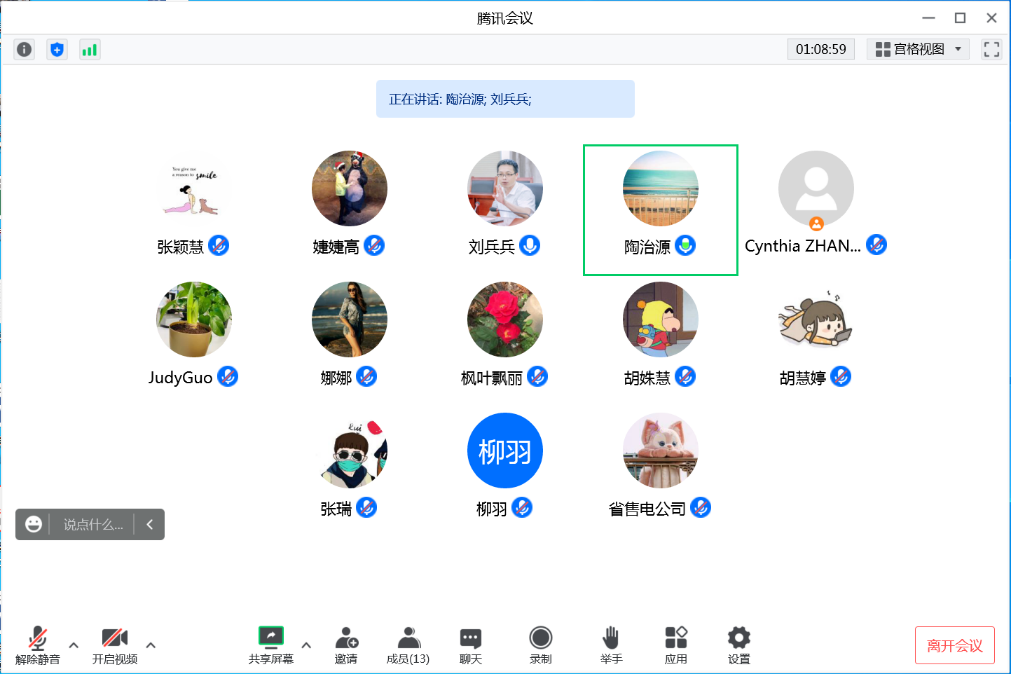Image resolution: width=1011 pixels, height=674 pixels.
Task: Click the name label JudyGuo
Action: pos(181,377)
